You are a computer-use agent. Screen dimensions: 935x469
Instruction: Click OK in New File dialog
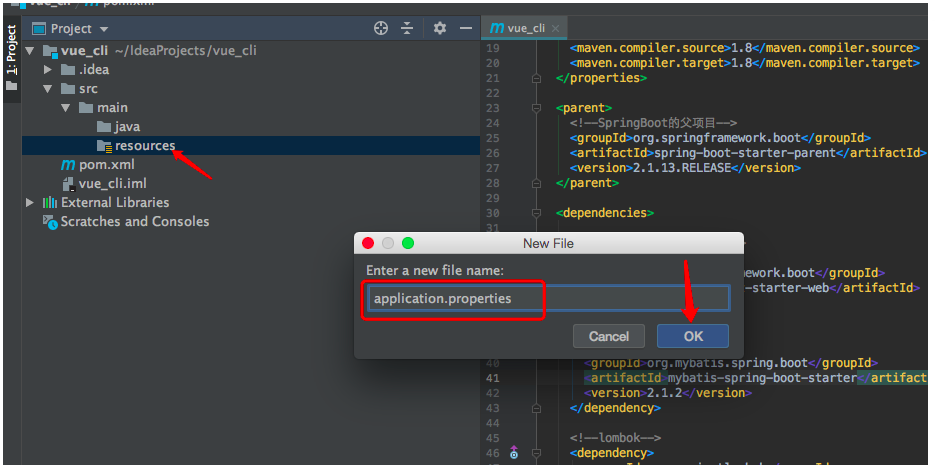pyautogui.click(x=693, y=336)
